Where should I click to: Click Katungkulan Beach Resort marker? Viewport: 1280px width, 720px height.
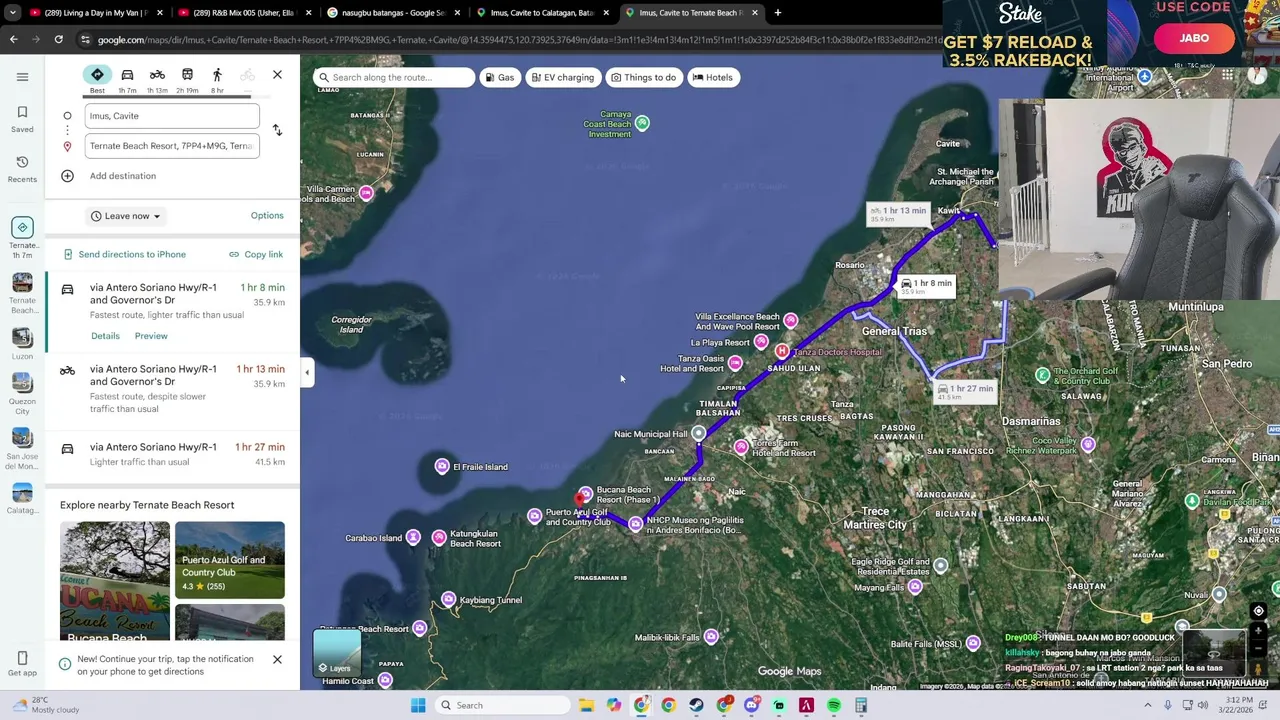coord(439,538)
